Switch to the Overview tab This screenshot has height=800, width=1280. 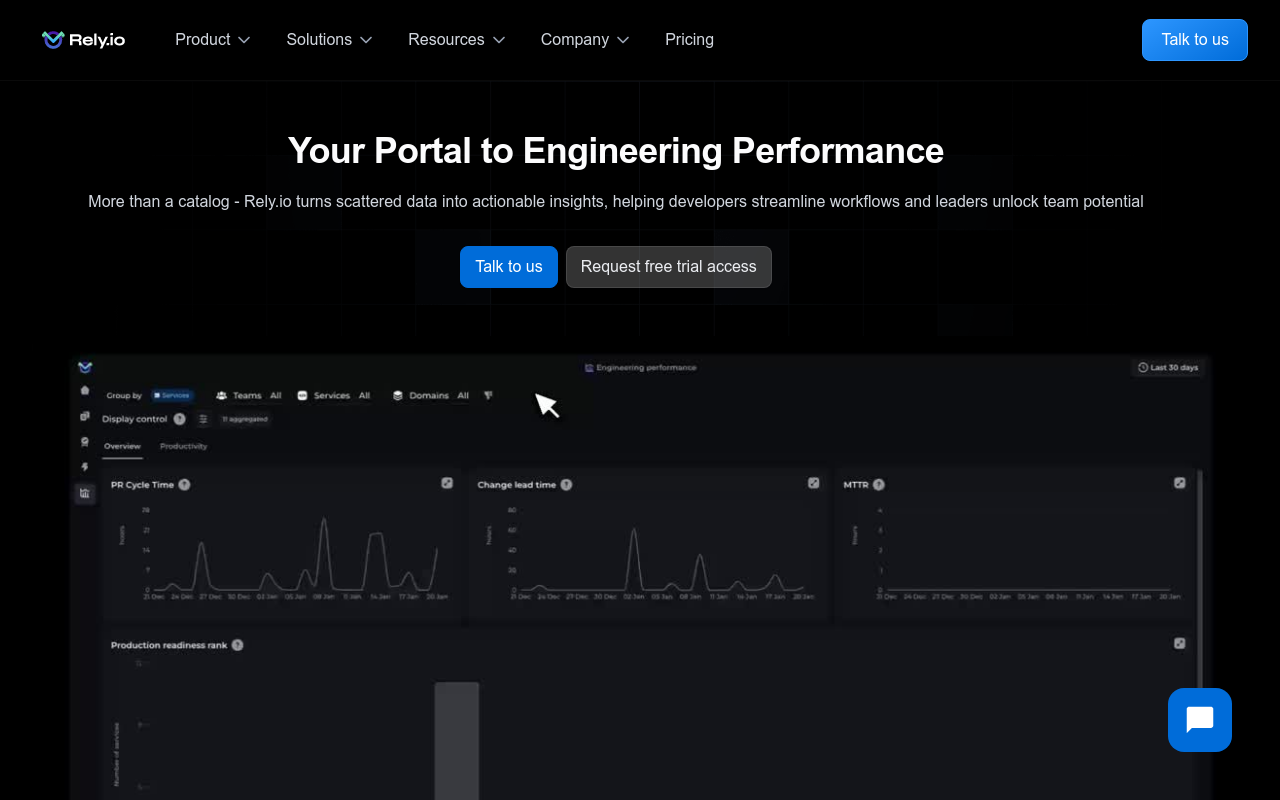pos(122,446)
